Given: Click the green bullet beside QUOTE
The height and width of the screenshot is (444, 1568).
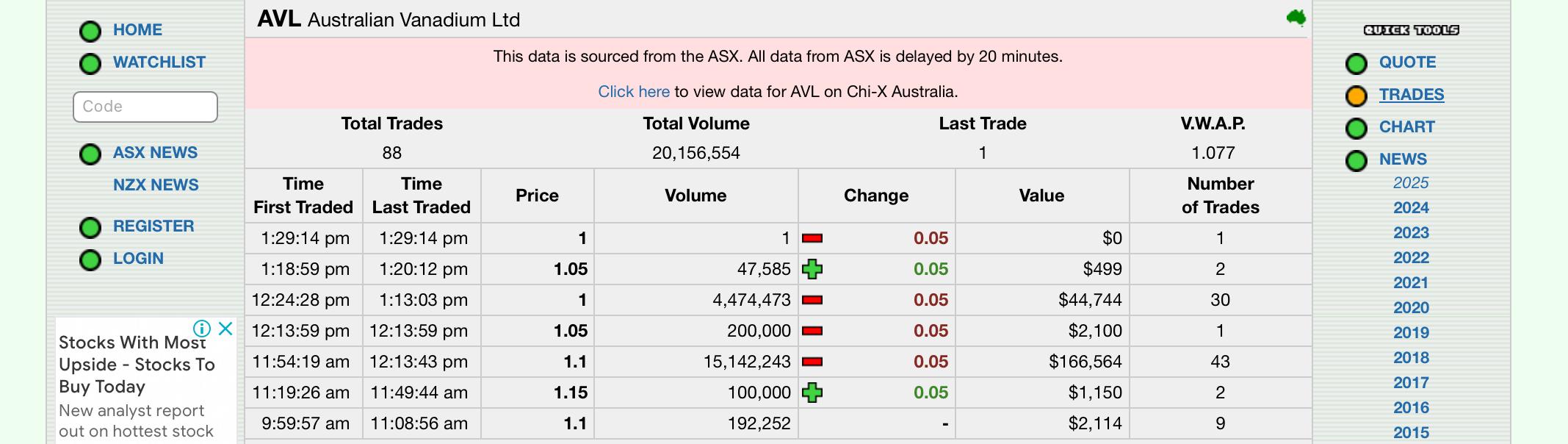Looking at the screenshot, I should tap(1356, 64).
